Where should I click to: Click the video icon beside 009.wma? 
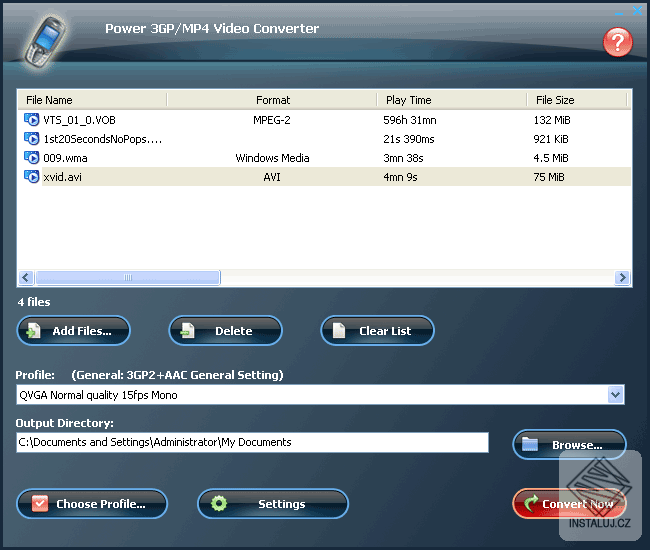32,158
